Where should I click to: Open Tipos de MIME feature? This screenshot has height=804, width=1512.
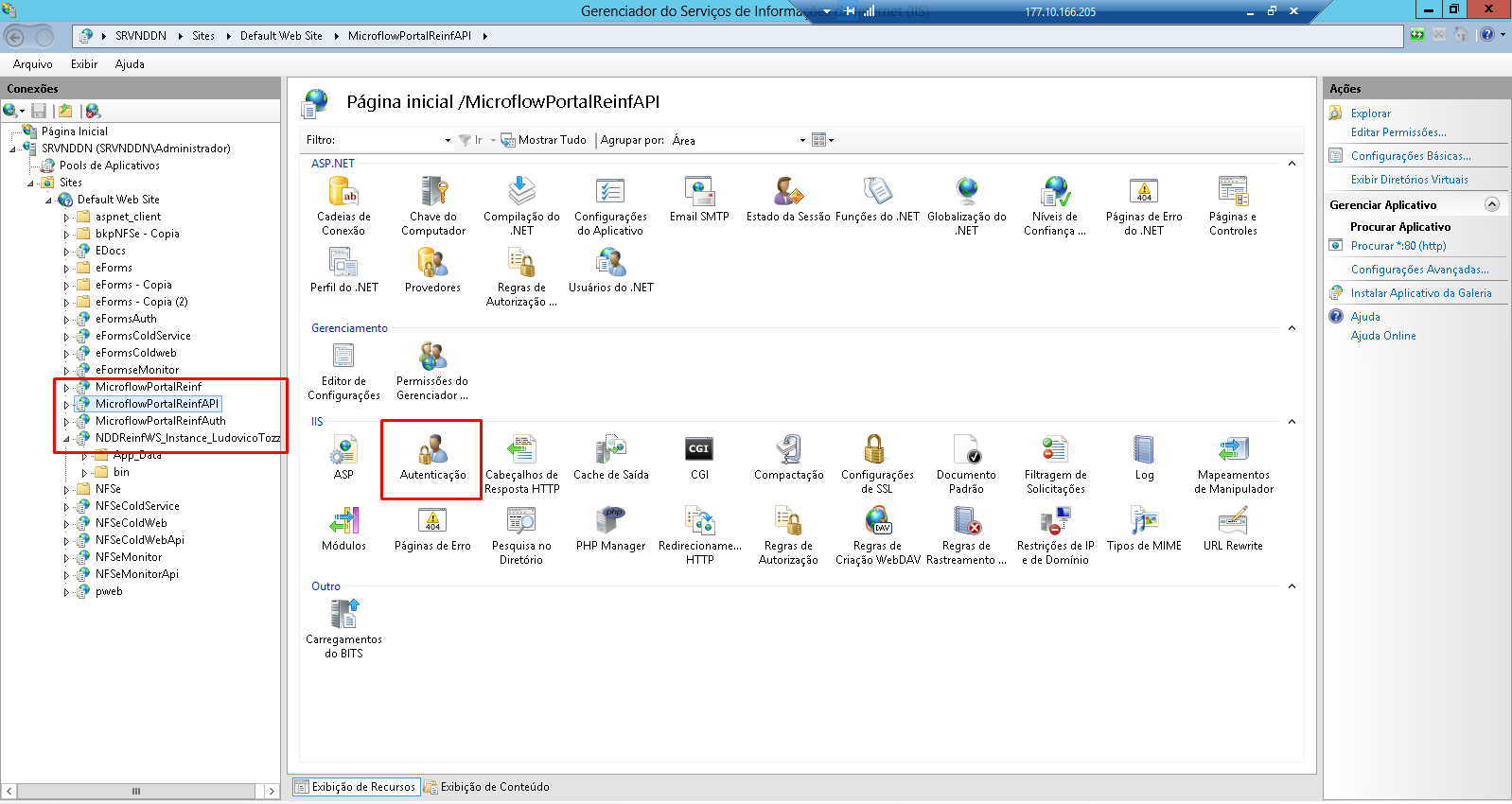(x=1144, y=529)
